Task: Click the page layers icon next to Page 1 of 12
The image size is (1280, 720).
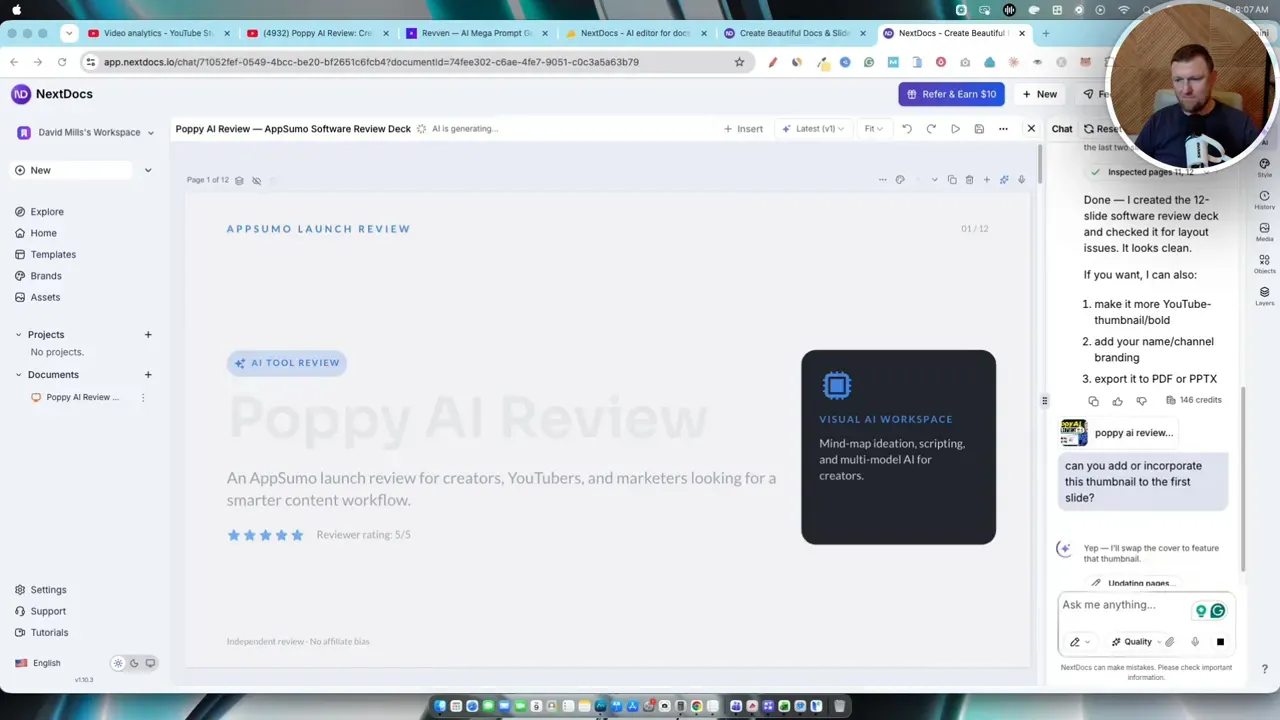Action: coord(239,180)
